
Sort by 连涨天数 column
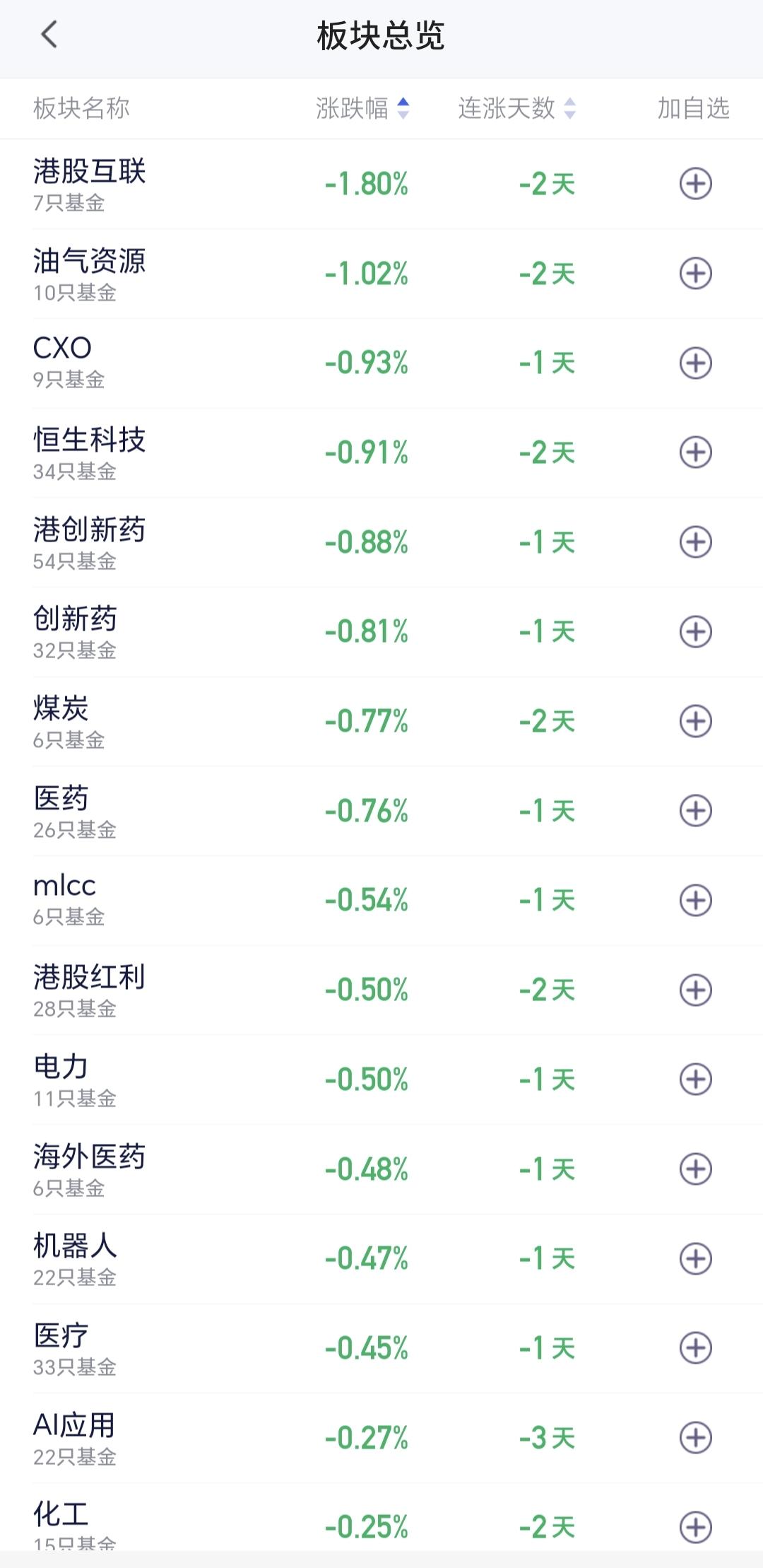[517, 108]
